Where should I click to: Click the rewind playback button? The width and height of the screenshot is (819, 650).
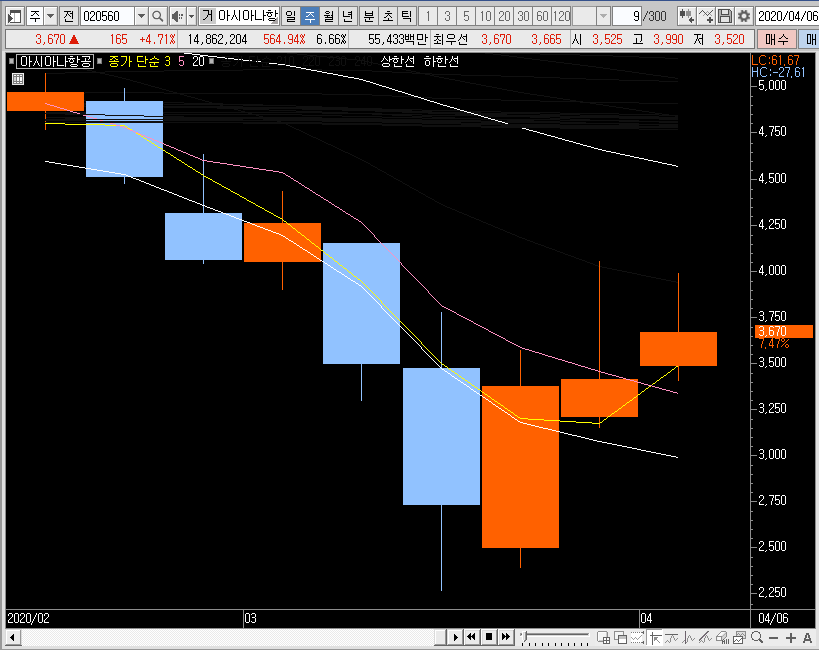click(472, 637)
